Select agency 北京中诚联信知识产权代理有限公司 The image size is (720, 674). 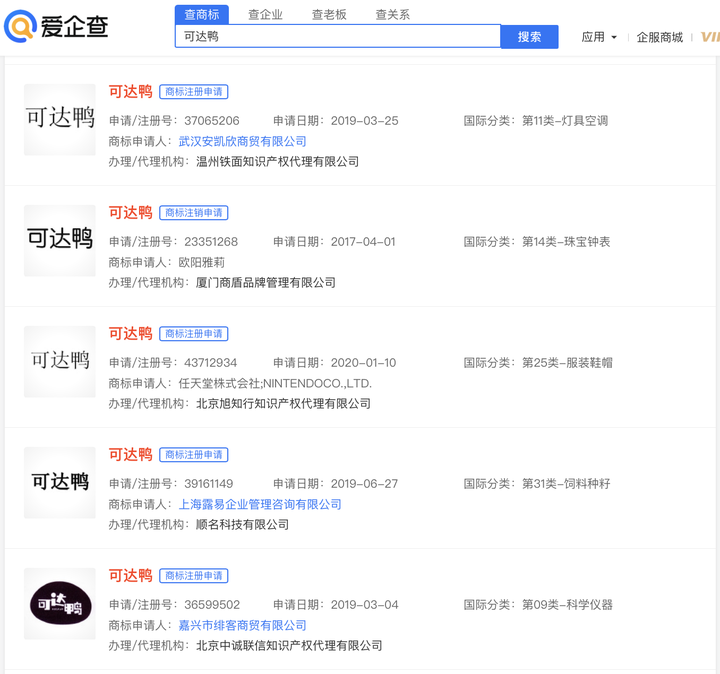289,646
